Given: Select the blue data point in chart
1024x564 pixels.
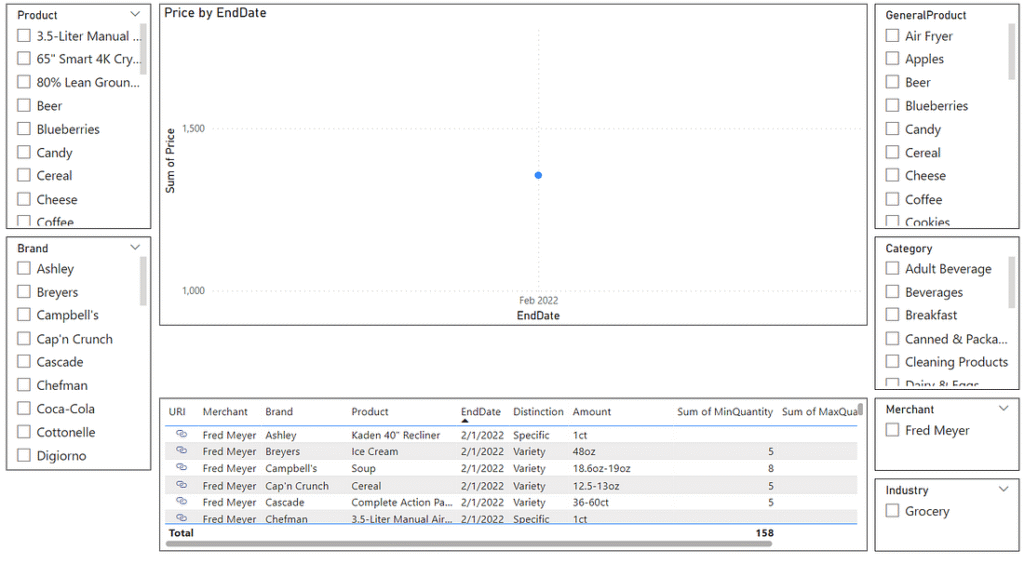Looking at the screenshot, I should pos(538,175).
